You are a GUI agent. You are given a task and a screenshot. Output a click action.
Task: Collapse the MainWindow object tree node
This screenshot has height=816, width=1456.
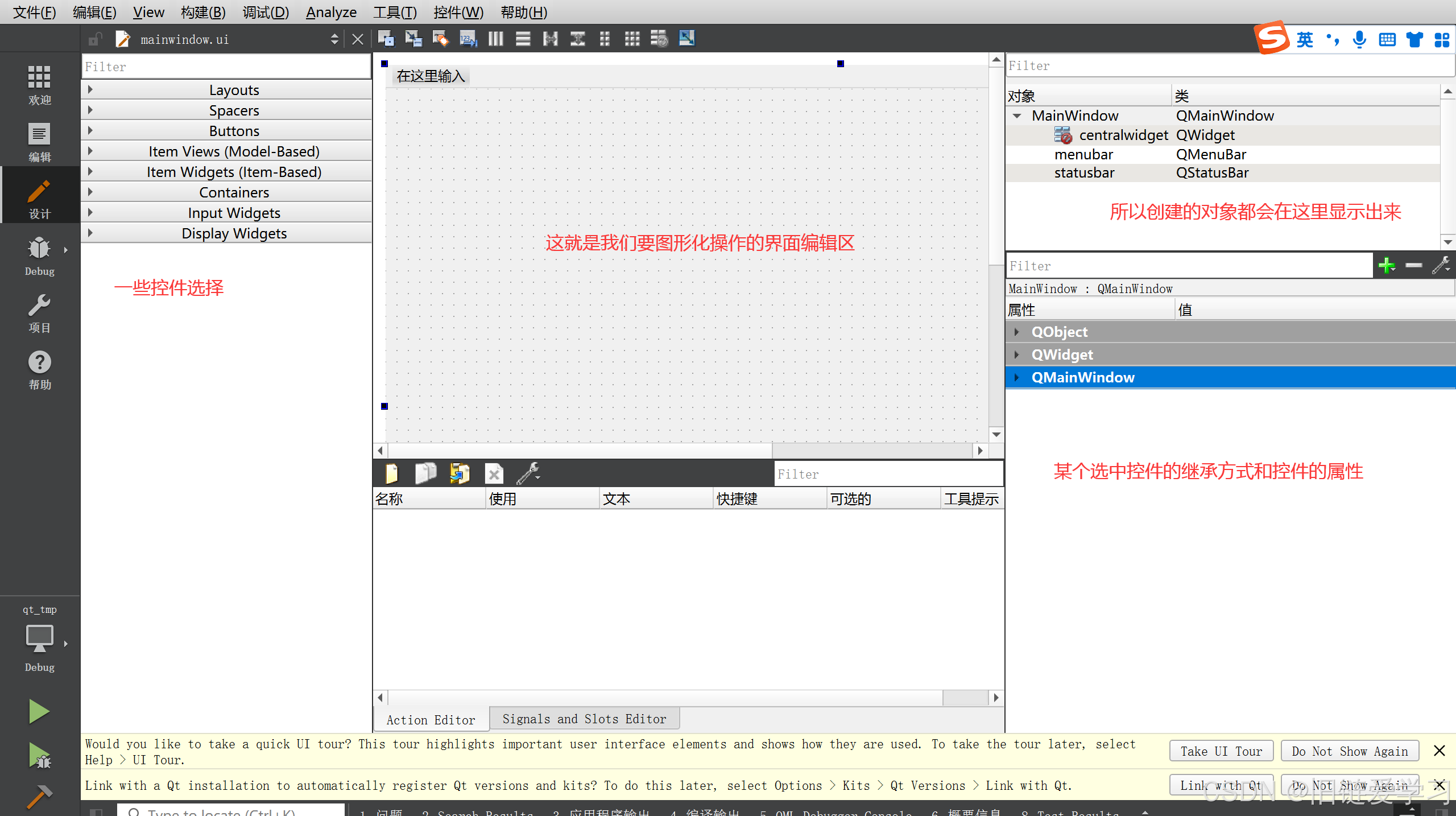coord(1017,116)
